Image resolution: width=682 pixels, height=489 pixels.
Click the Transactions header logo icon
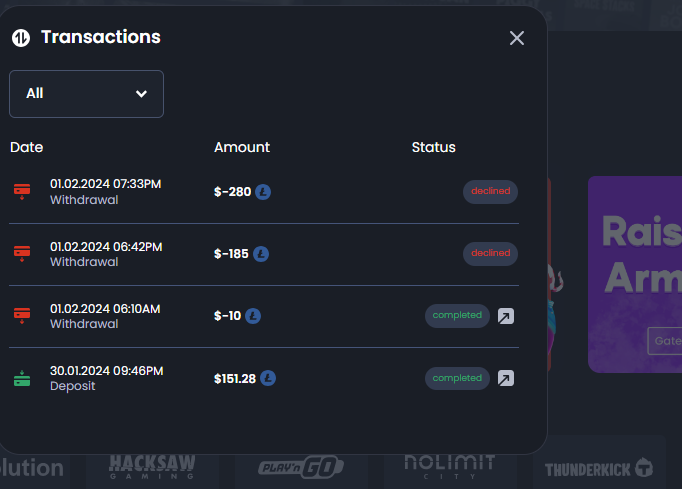(x=21, y=38)
